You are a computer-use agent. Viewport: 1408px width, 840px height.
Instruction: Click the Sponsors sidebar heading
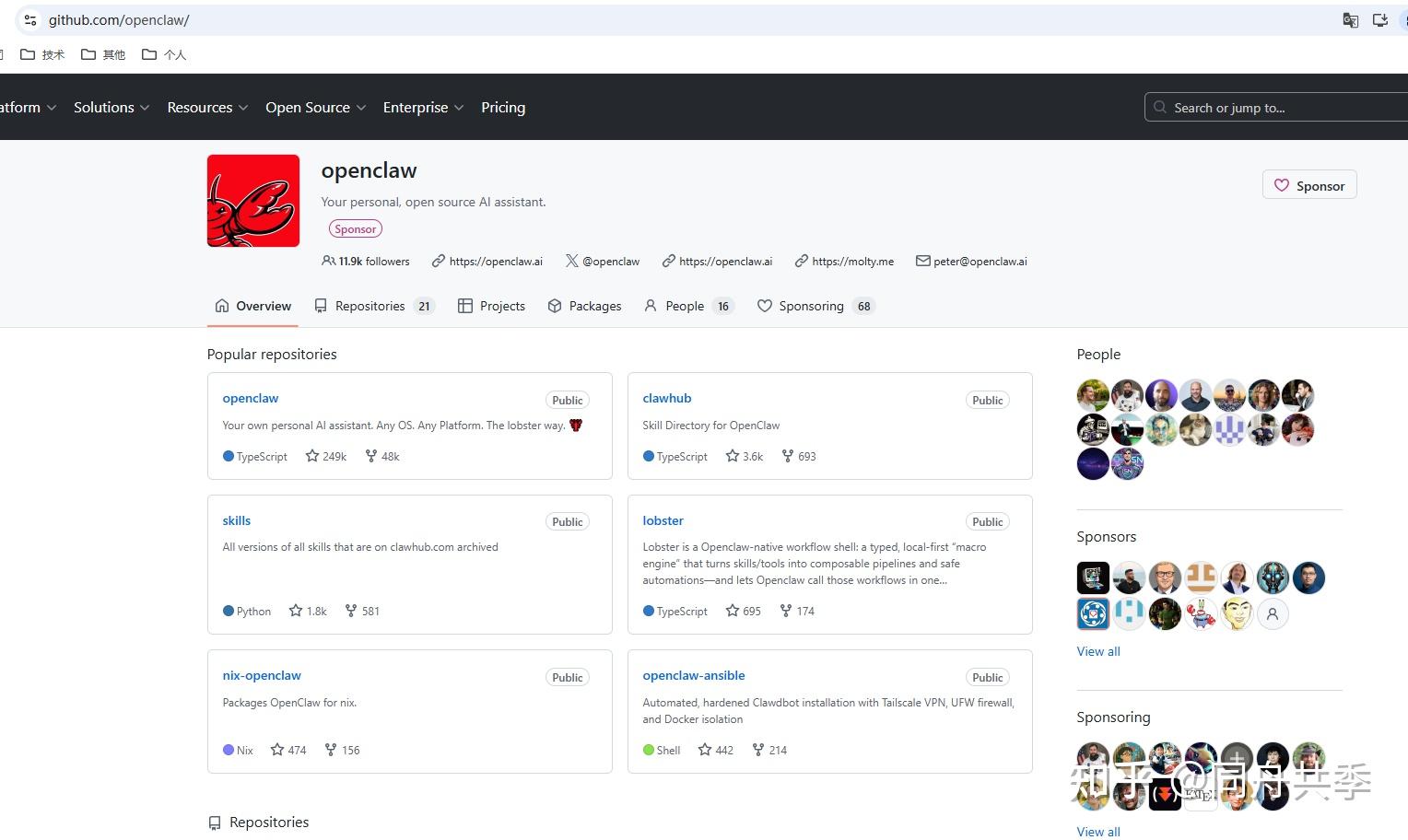[x=1107, y=537]
